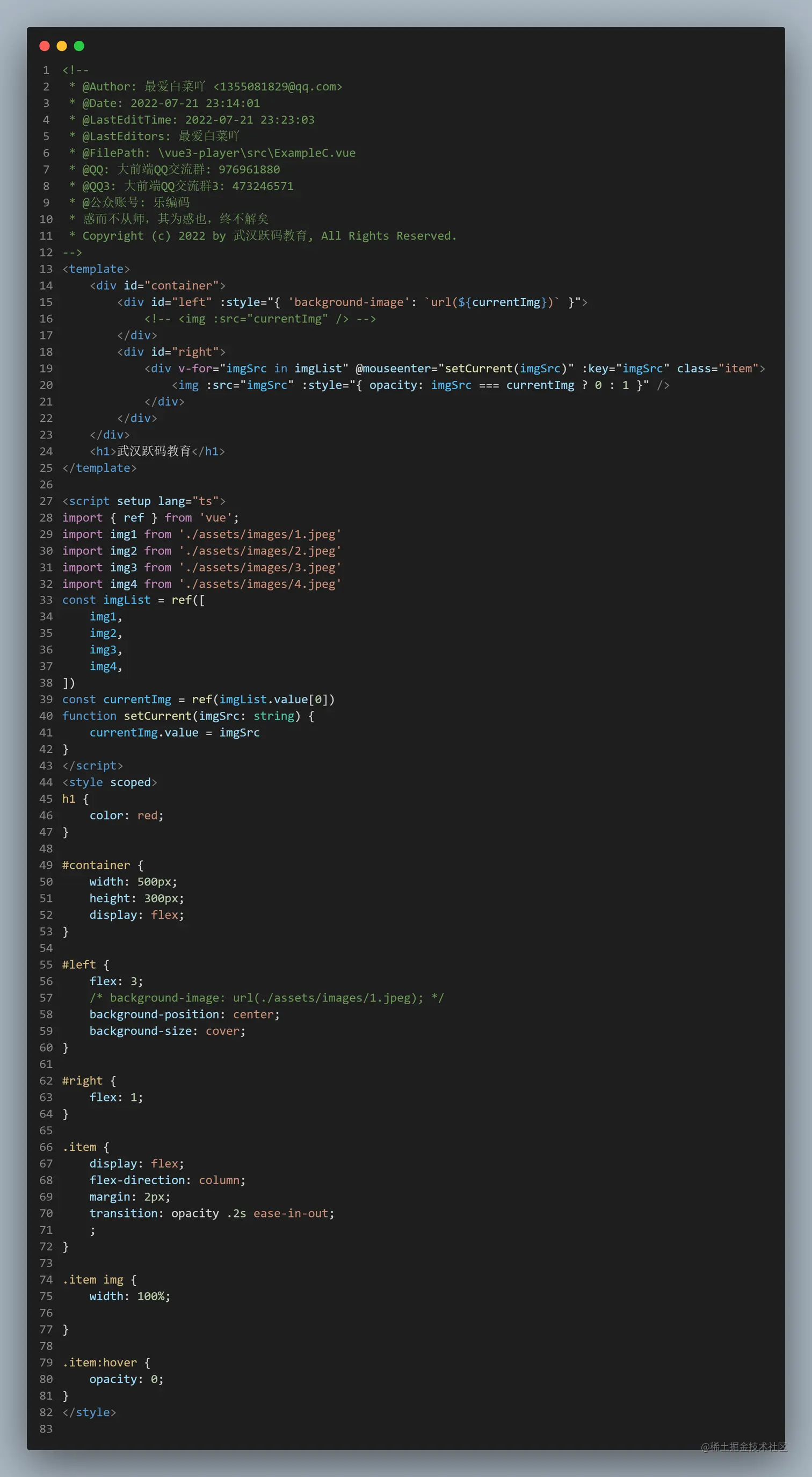Click "@FilePath: \vue3-player\src\ExampleC.vue"
Screen dimensions: 812x1477
click(219, 153)
